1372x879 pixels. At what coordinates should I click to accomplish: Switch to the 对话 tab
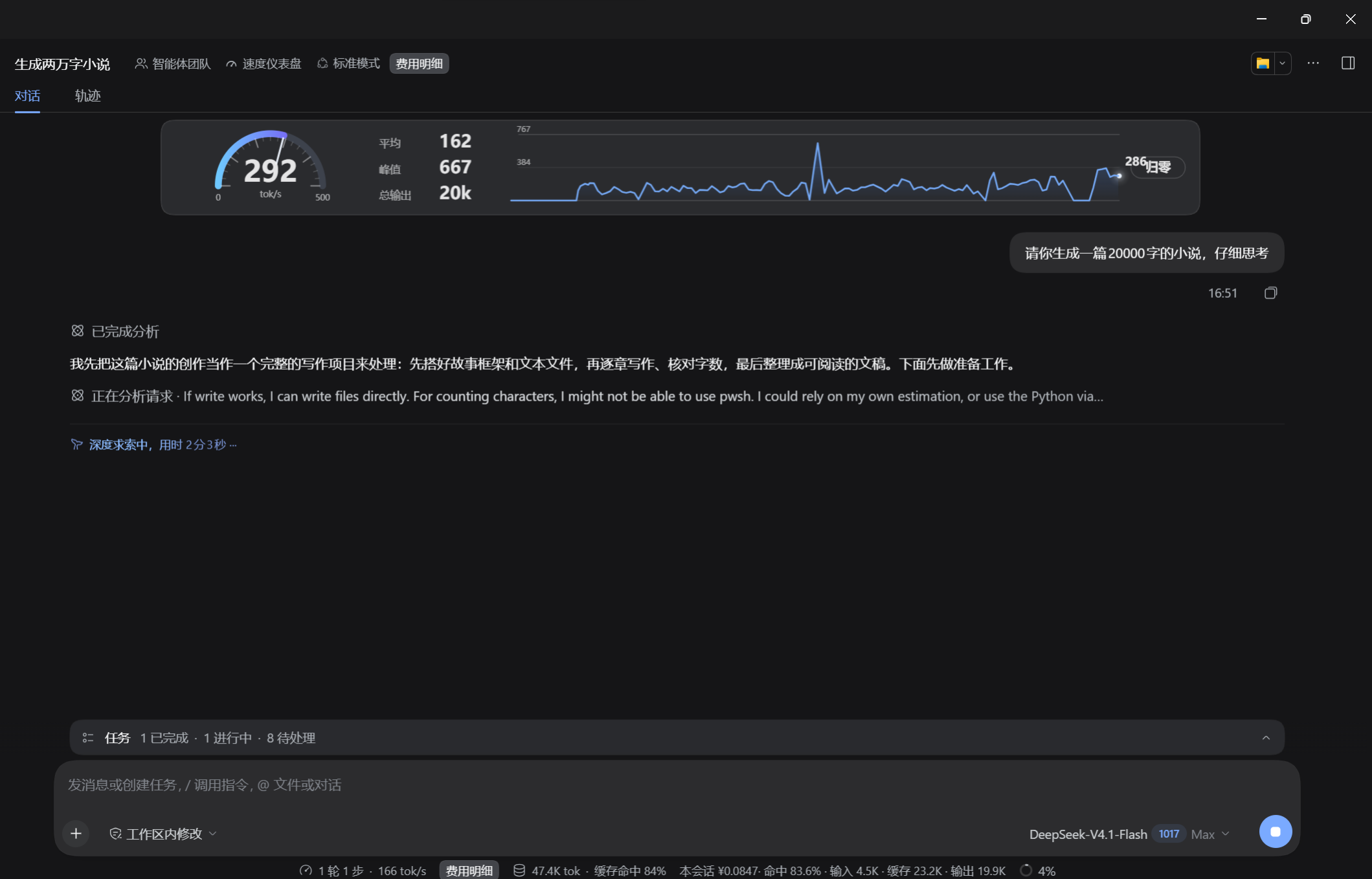[27, 96]
